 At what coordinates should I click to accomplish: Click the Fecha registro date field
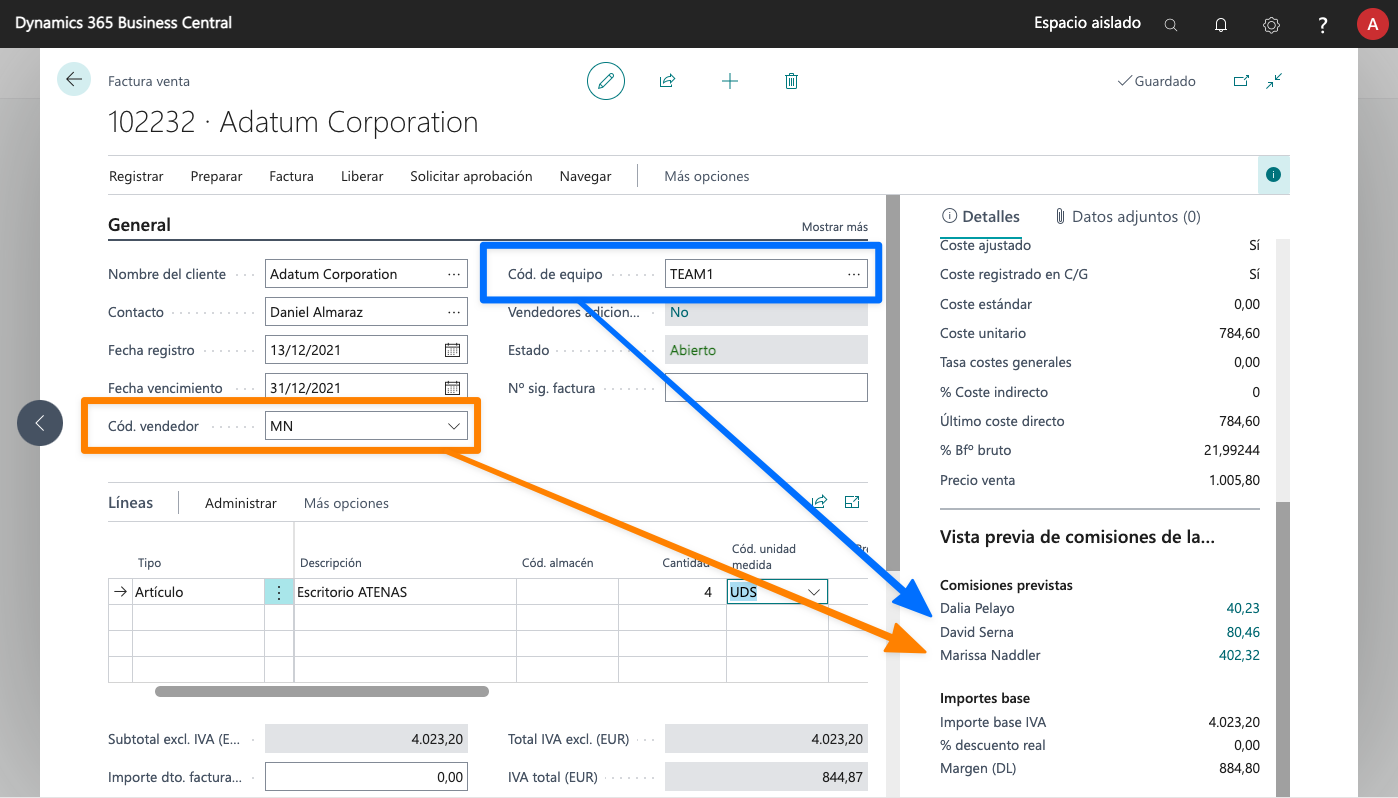point(366,350)
